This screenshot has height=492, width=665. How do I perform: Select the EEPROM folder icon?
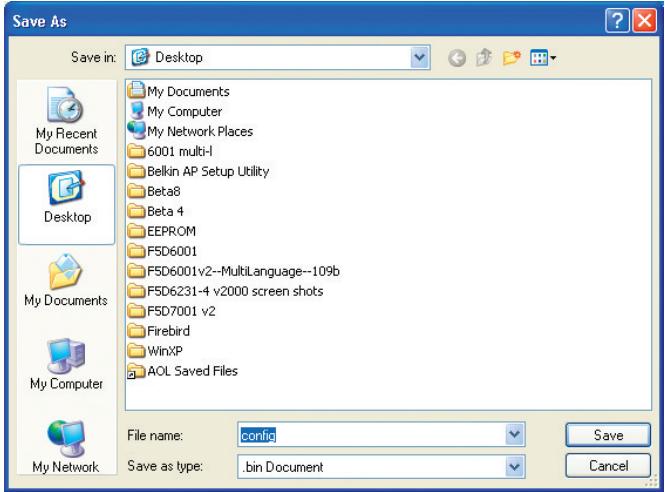click(137, 231)
